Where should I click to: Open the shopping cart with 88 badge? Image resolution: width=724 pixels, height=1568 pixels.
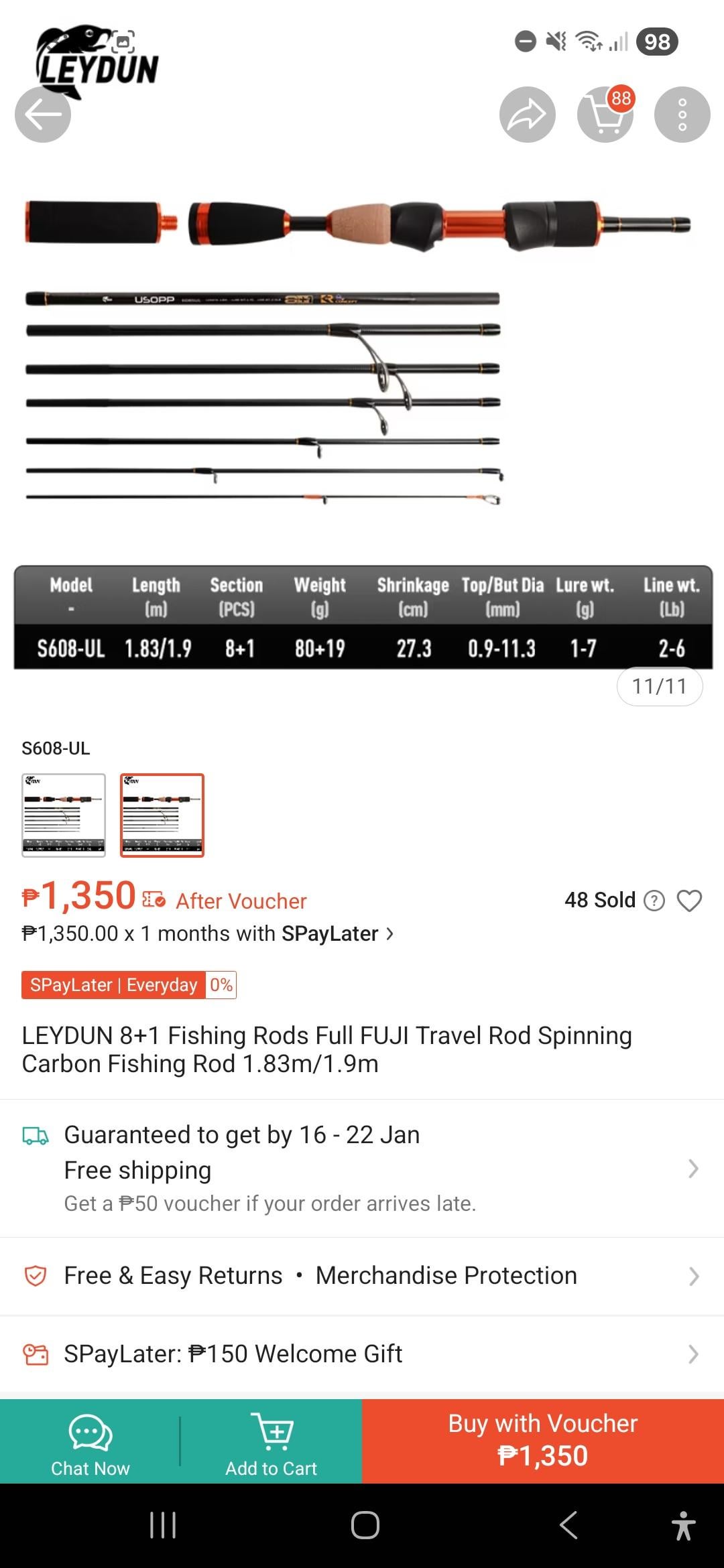point(605,115)
